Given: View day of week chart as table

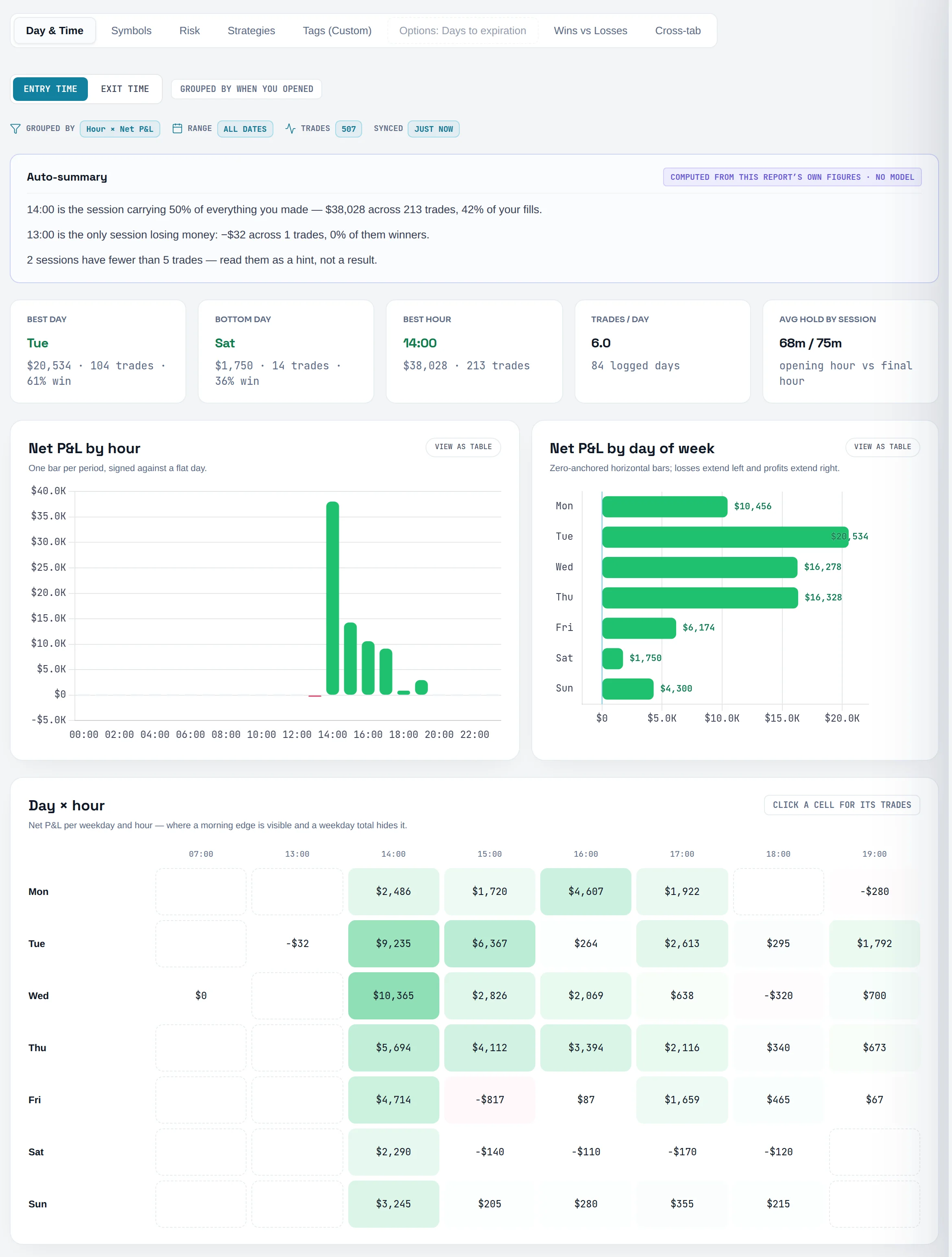Looking at the screenshot, I should click(882, 447).
